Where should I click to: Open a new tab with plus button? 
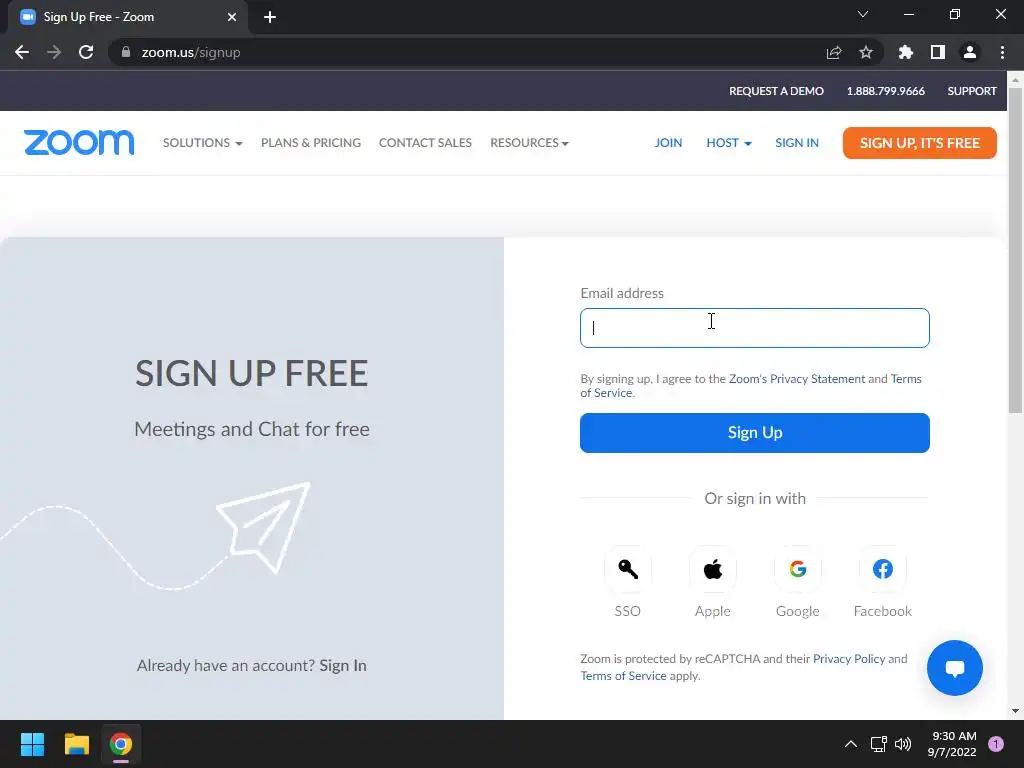click(x=270, y=17)
